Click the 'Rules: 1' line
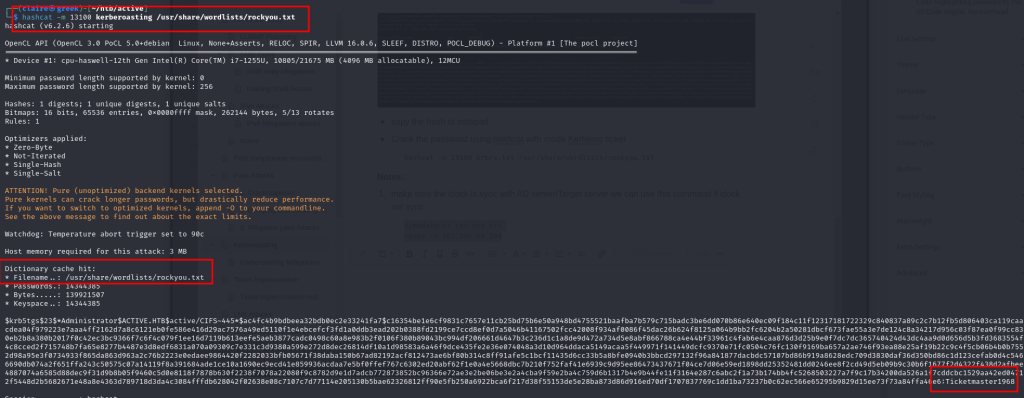The height and width of the screenshot is (398, 1024). tap(22, 121)
